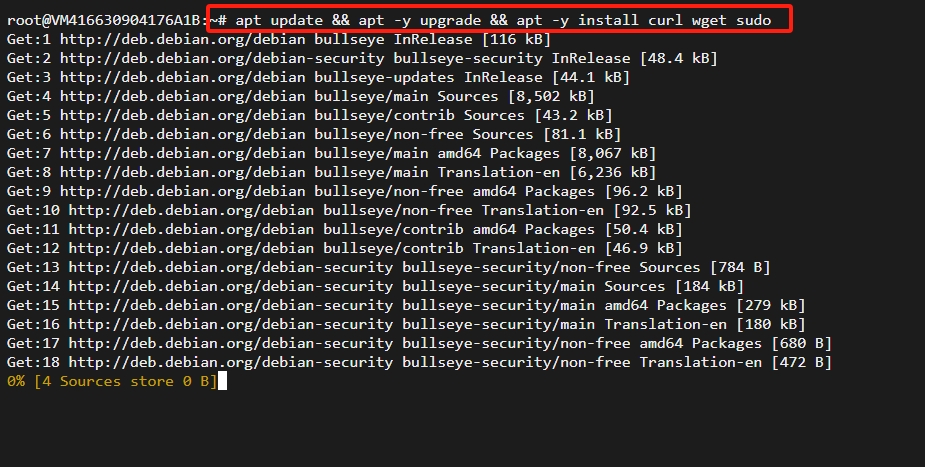Click the "0% [4 Sources store 0 B]" progress text

pyautogui.click(x=110, y=381)
